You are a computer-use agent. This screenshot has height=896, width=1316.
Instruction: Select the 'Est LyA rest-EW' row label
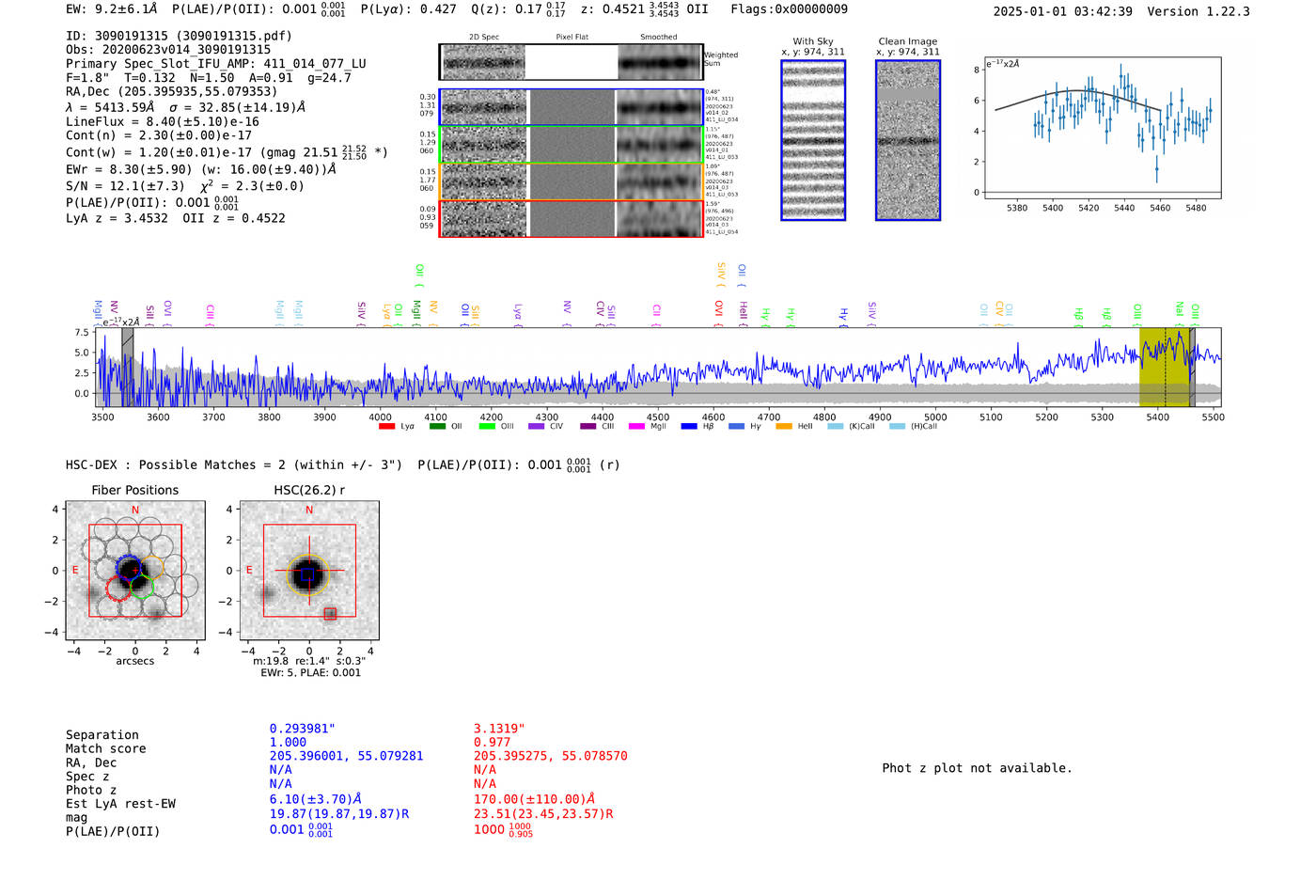[x=120, y=804]
